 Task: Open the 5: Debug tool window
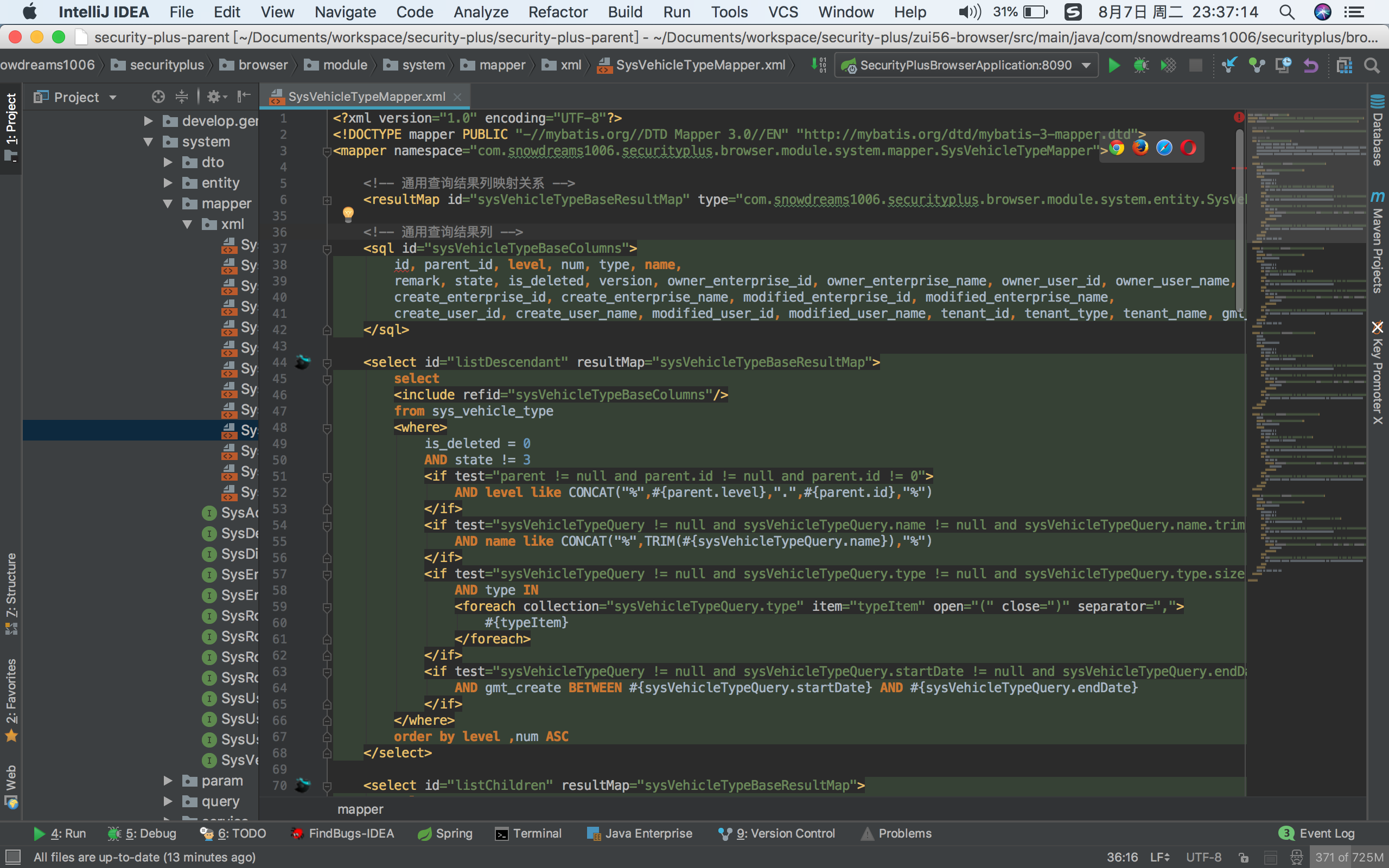pyautogui.click(x=142, y=833)
